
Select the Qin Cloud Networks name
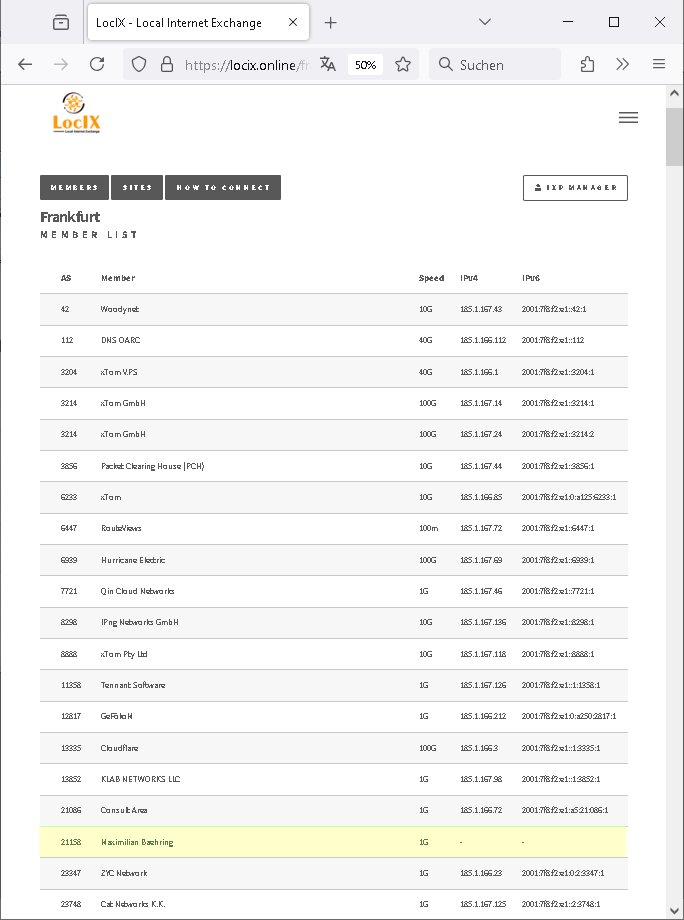137,591
